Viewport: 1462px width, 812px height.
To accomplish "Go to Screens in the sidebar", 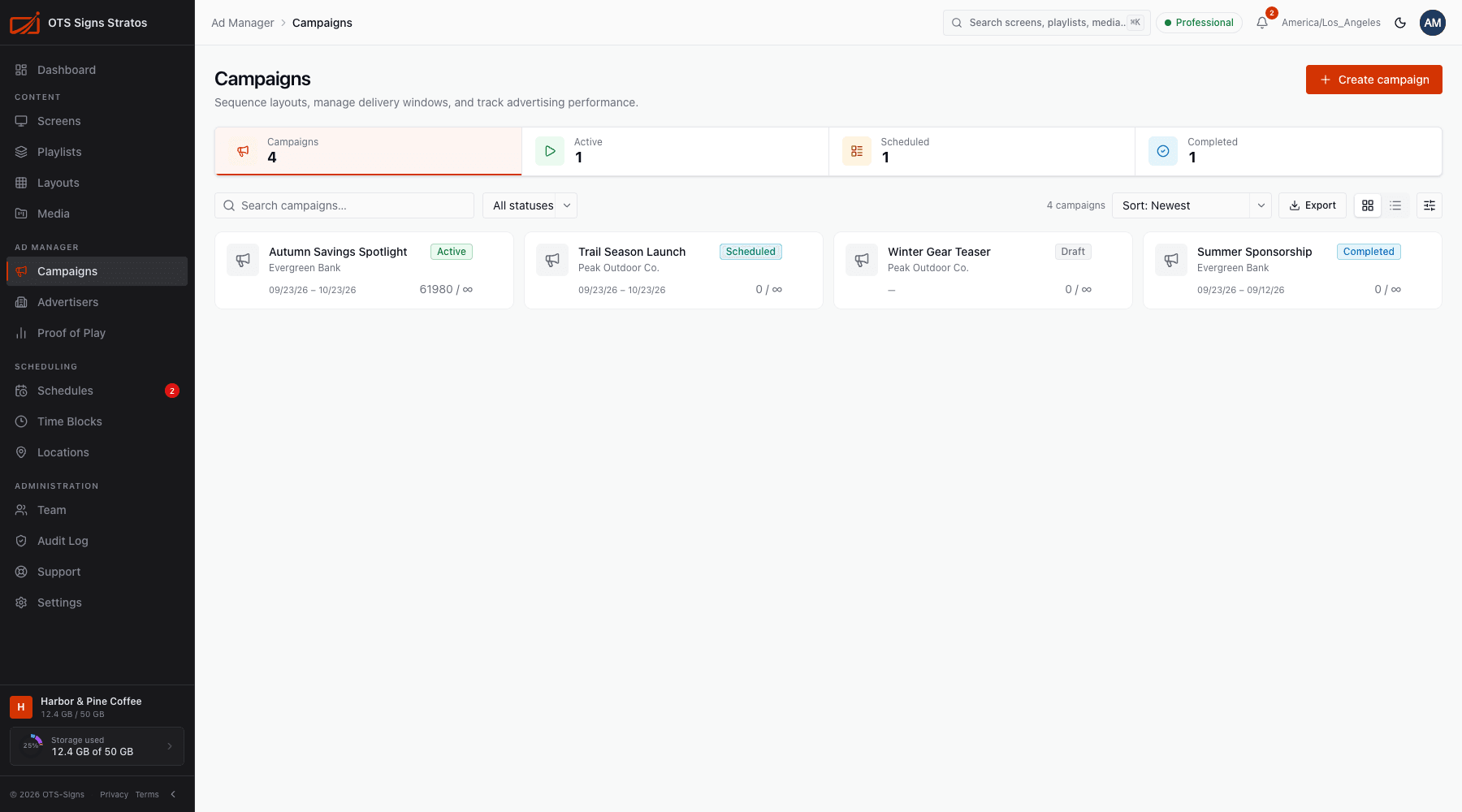I will 97,121.
